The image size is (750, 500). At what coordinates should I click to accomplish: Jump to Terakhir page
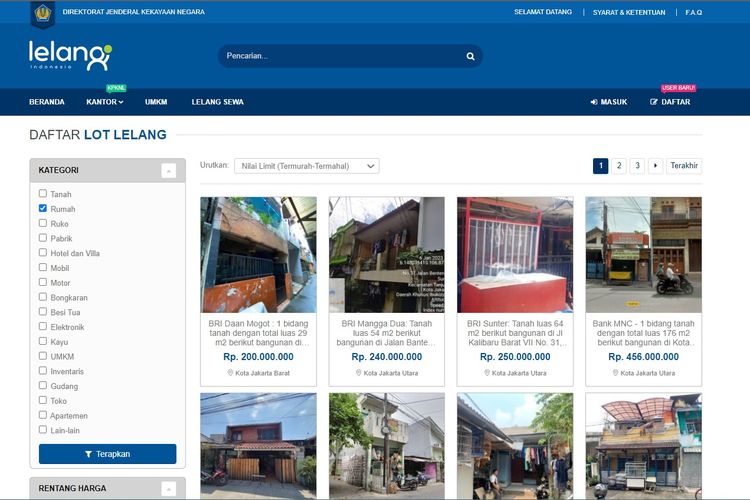pos(684,166)
